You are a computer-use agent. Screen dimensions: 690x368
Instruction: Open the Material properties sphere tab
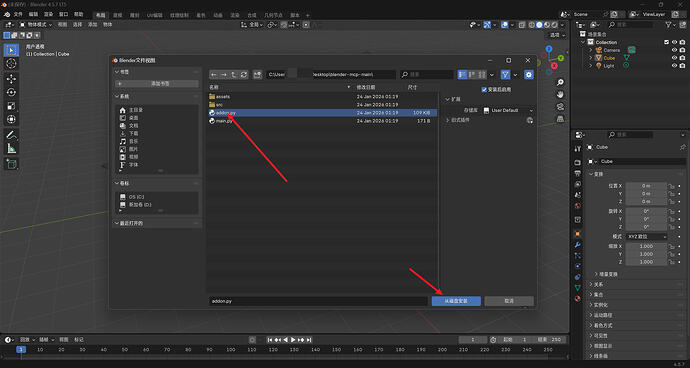click(x=578, y=298)
